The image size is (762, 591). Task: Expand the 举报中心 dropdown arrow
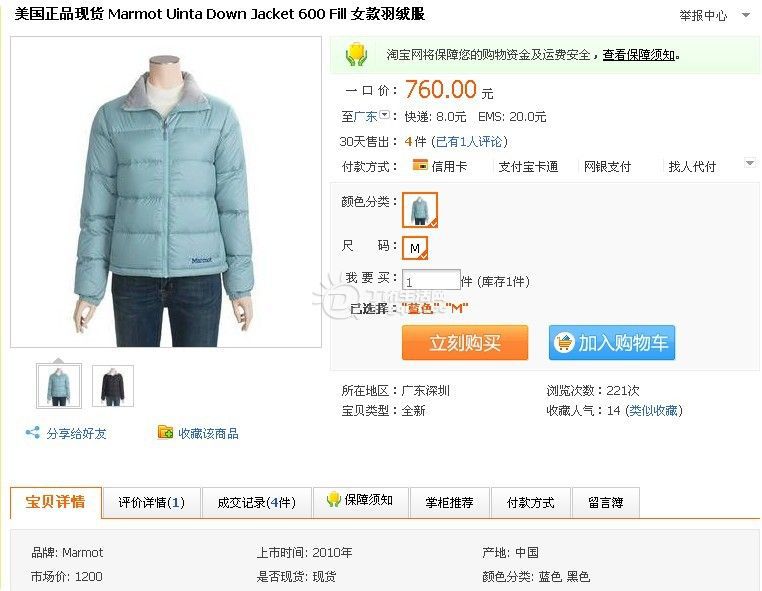point(745,15)
